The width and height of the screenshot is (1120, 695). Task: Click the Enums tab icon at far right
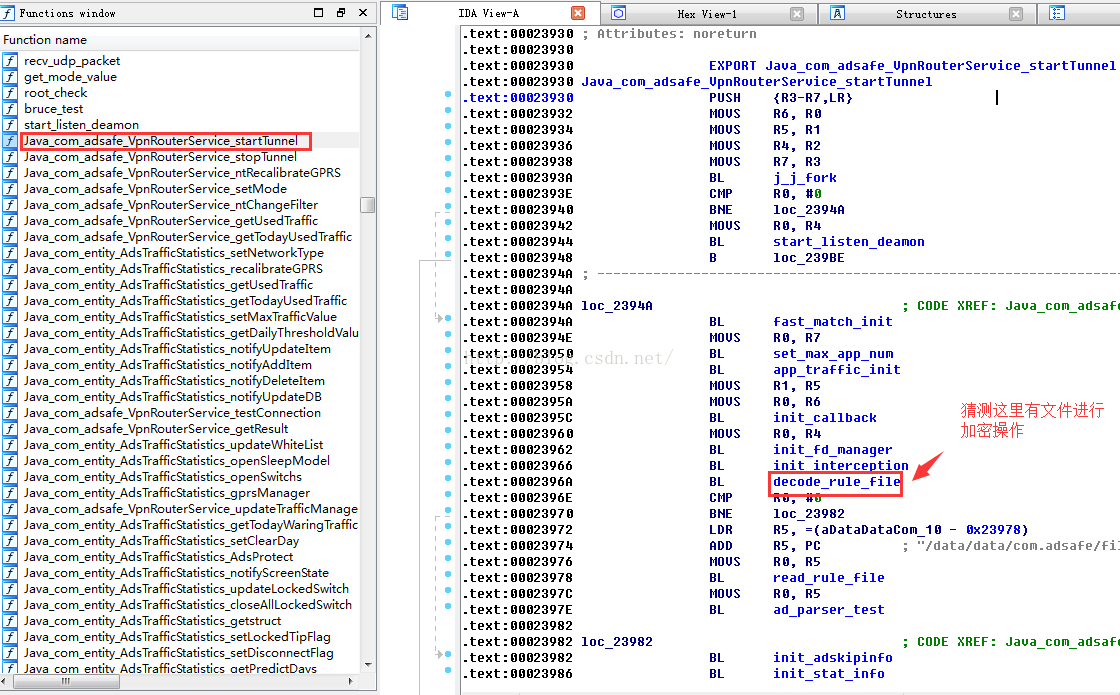(1057, 13)
